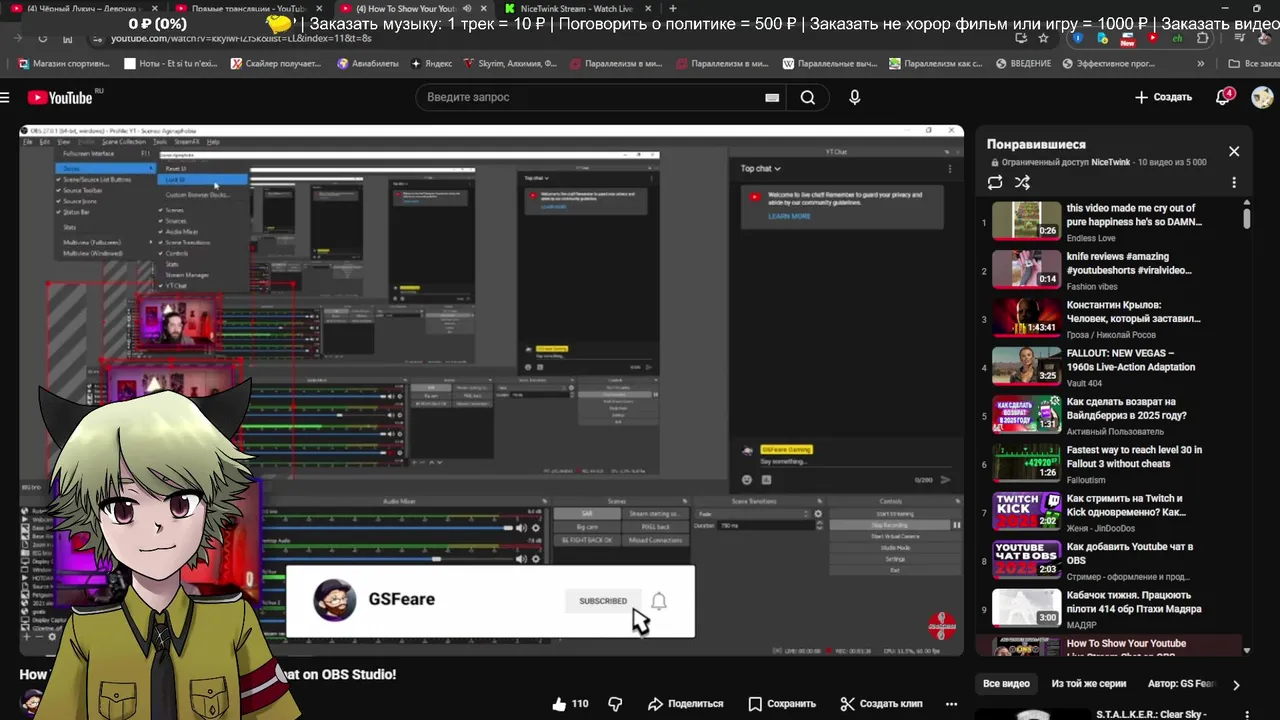Open the Авиабилеты bookmark
Viewport: 1280px width, 720px height.
368,63
